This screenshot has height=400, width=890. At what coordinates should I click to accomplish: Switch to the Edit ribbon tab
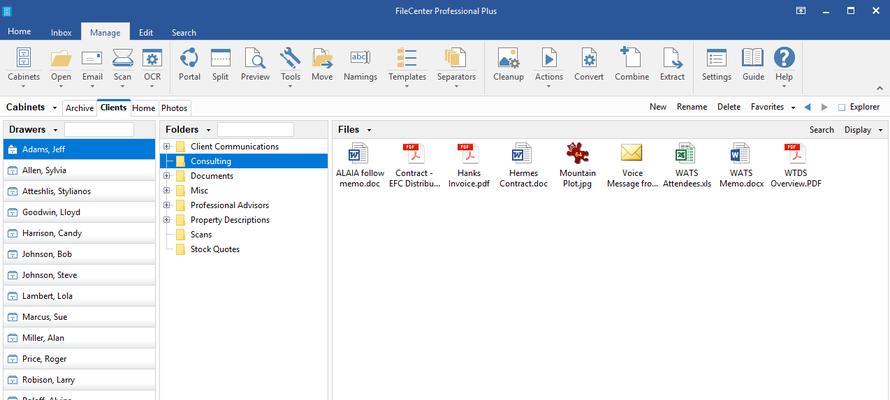(146, 32)
